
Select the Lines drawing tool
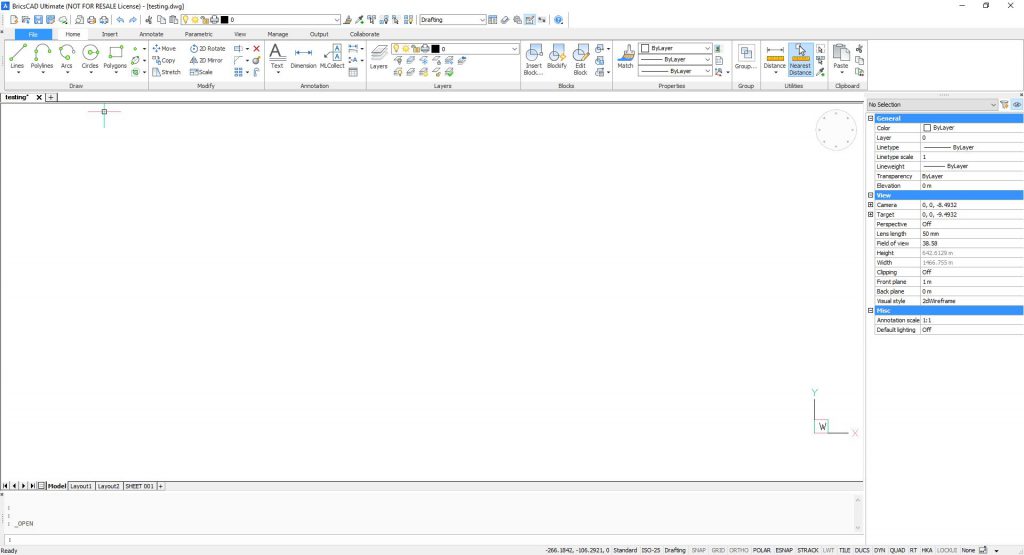pos(18,57)
